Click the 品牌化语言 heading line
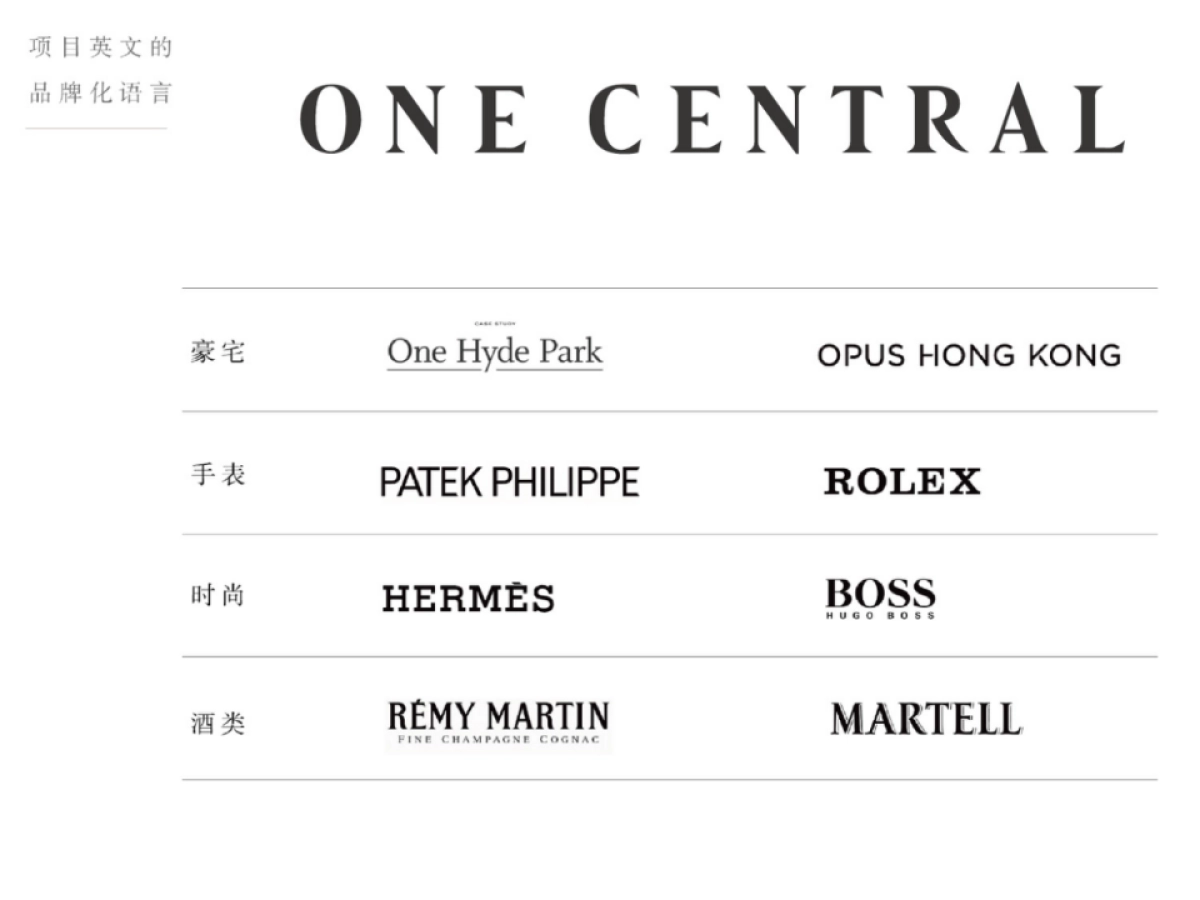Image resolution: width=1200 pixels, height=900 pixels. 101,94
